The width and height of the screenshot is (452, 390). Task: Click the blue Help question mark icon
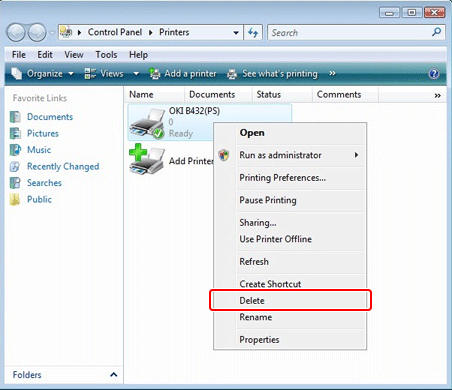[x=434, y=74]
